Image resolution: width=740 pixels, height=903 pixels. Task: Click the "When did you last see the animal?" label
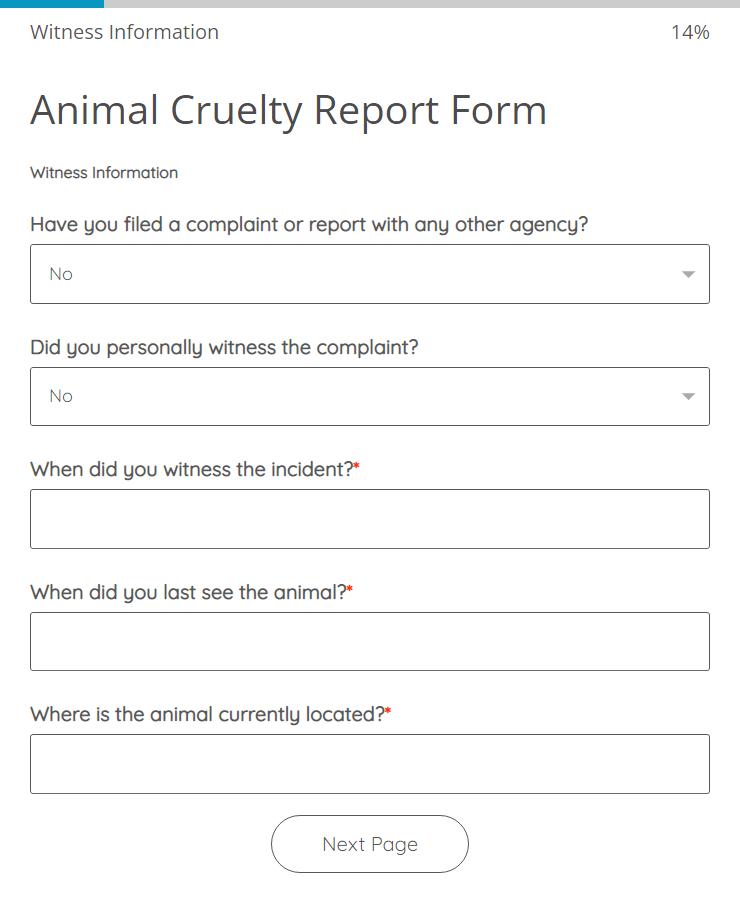(x=188, y=593)
